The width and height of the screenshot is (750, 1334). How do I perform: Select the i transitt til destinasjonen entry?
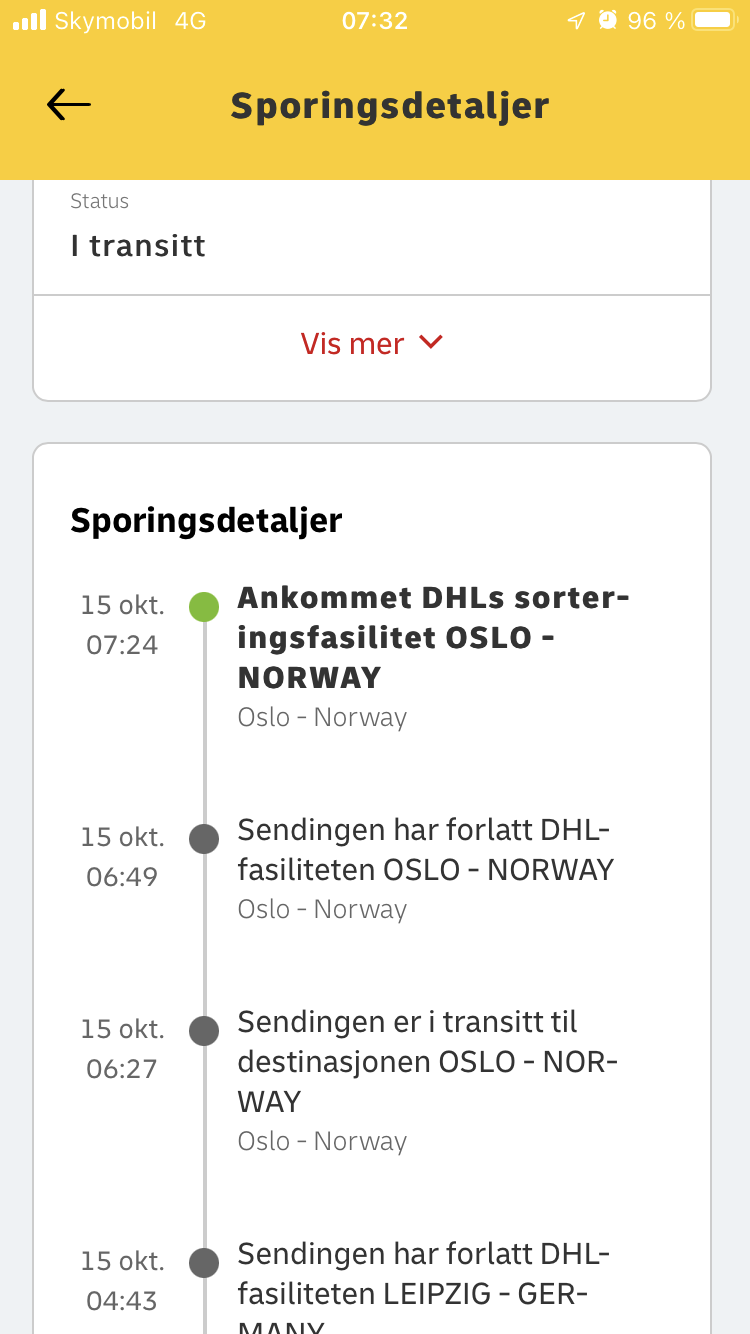428,1081
